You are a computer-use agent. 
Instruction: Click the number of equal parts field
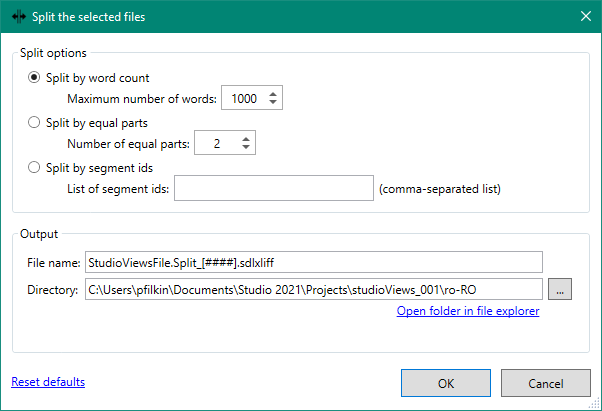click(225, 143)
